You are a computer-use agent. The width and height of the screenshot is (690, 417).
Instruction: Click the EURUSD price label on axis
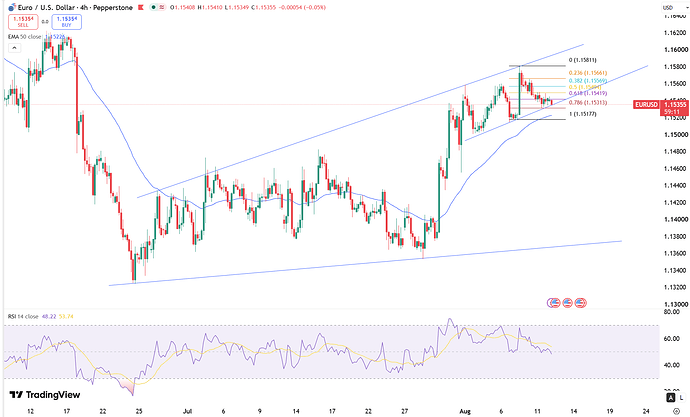[646, 105]
